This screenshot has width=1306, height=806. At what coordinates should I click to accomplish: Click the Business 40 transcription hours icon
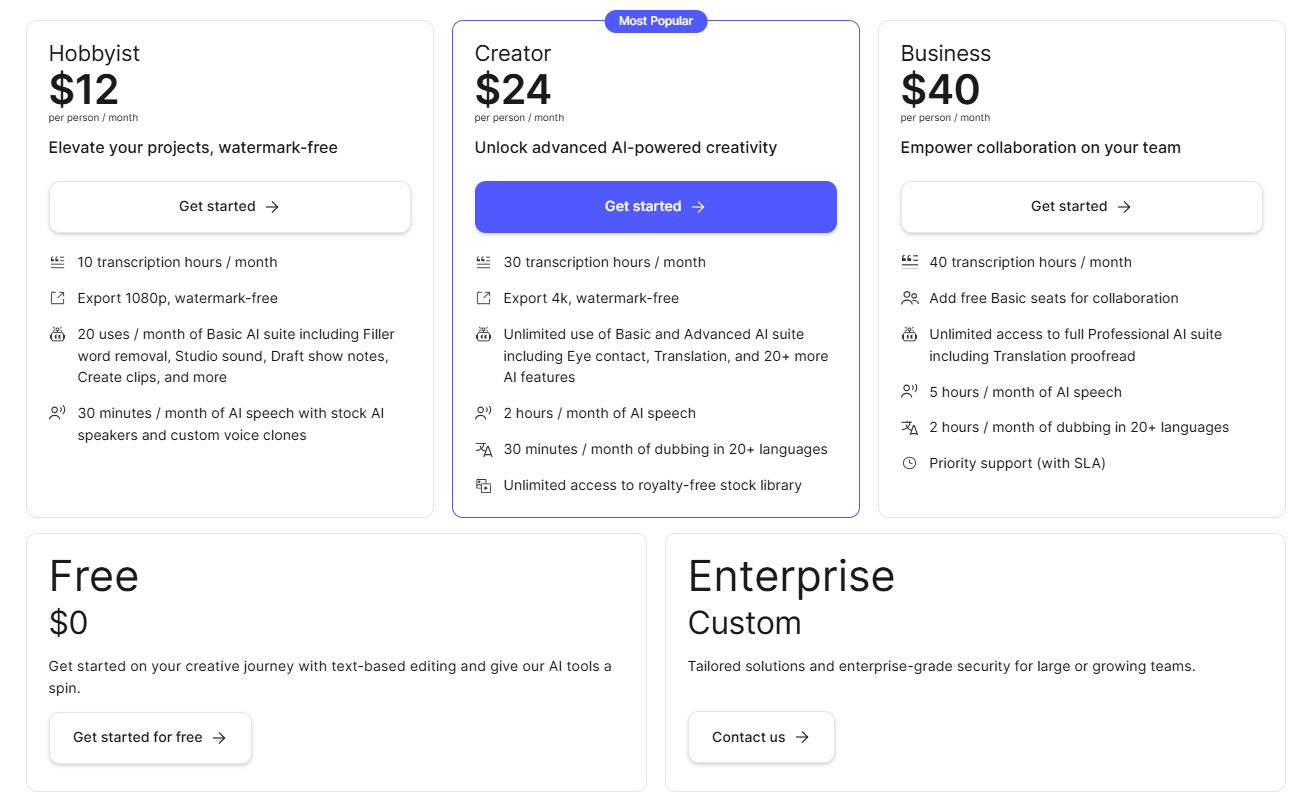[x=909, y=262]
